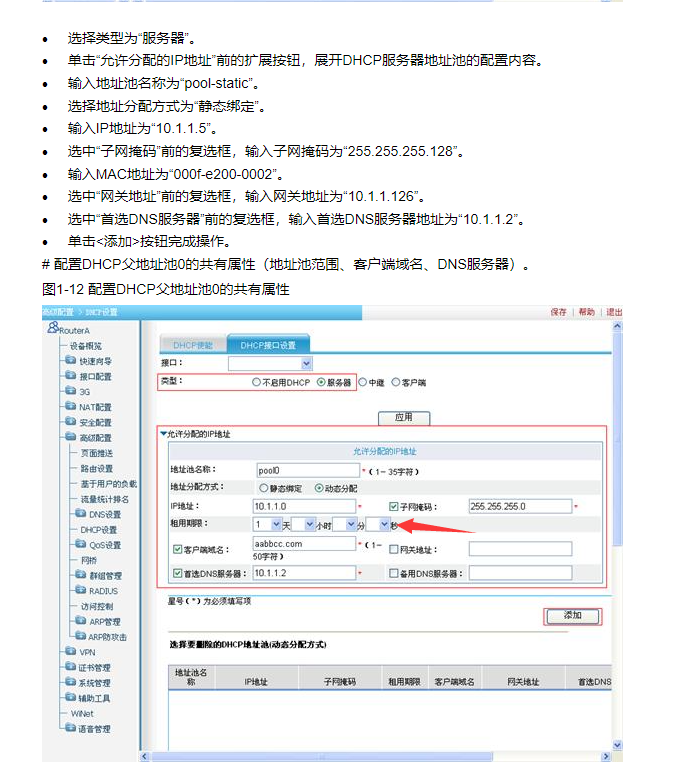
Task: Open the 系统管理 folder icon
Action: point(71,682)
